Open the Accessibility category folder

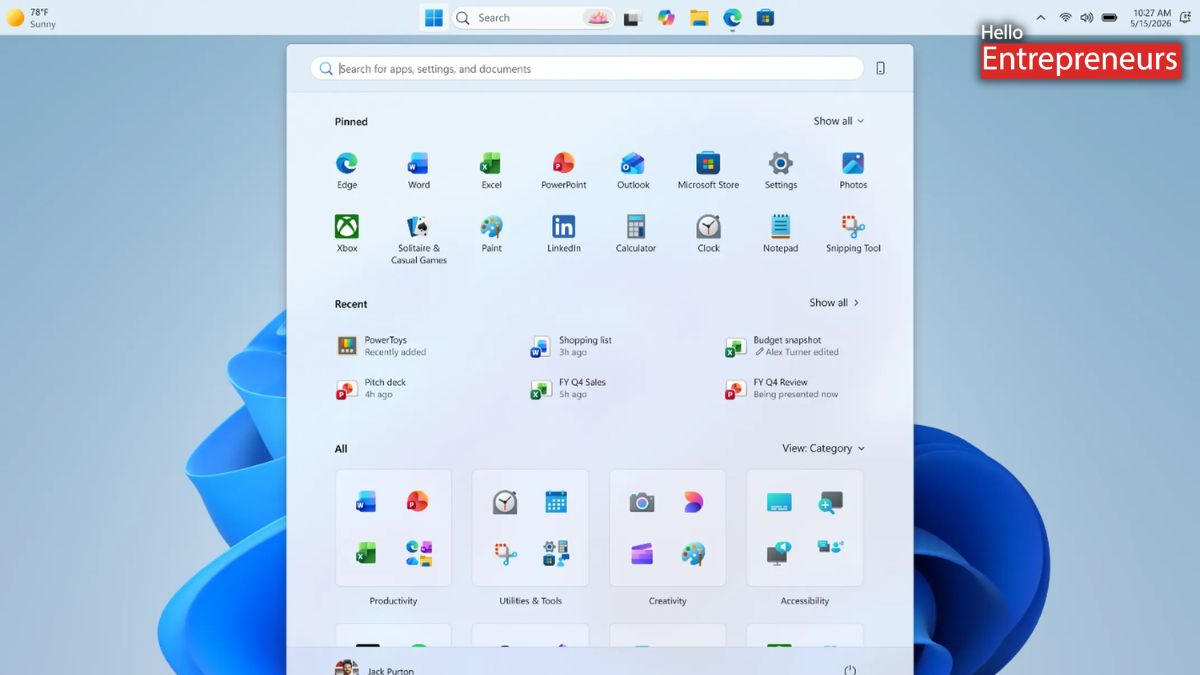click(x=804, y=528)
